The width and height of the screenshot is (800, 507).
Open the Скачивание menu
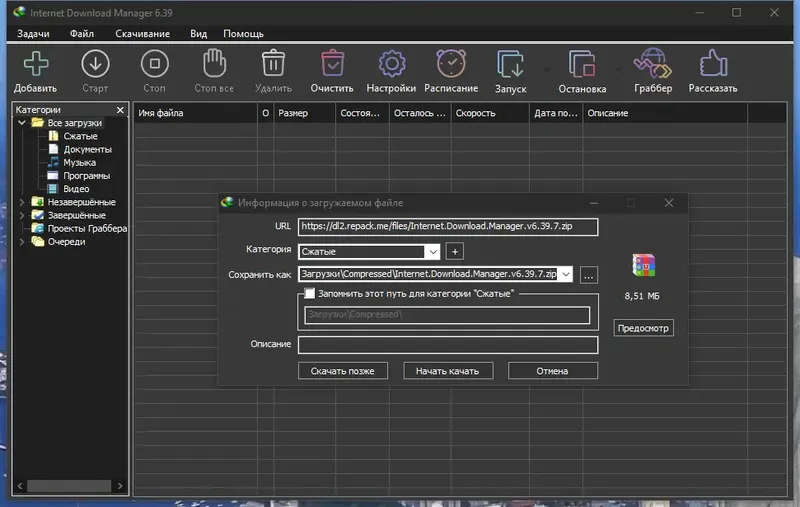pyautogui.click(x=142, y=34)
